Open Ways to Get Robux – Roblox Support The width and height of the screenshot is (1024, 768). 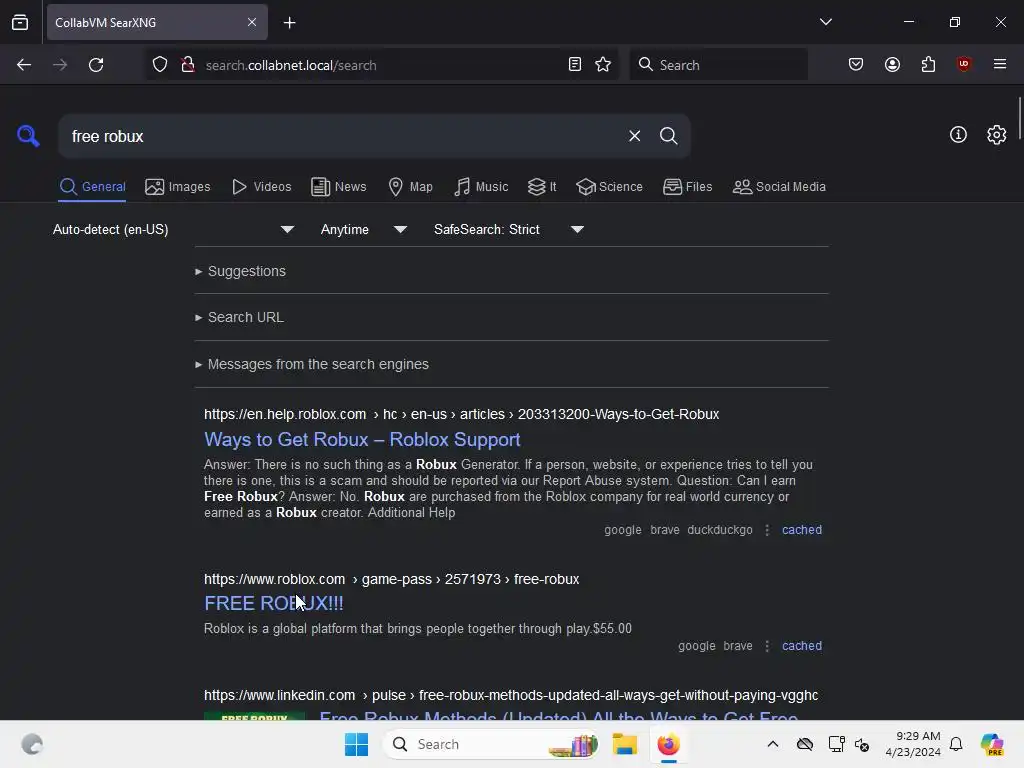(362, 440)
